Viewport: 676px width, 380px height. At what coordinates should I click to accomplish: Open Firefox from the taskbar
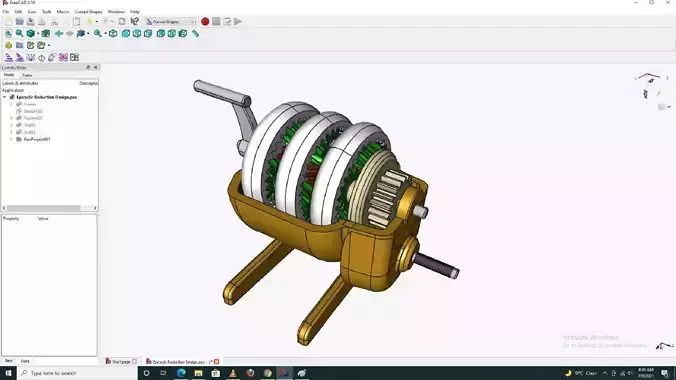point(250,373)
